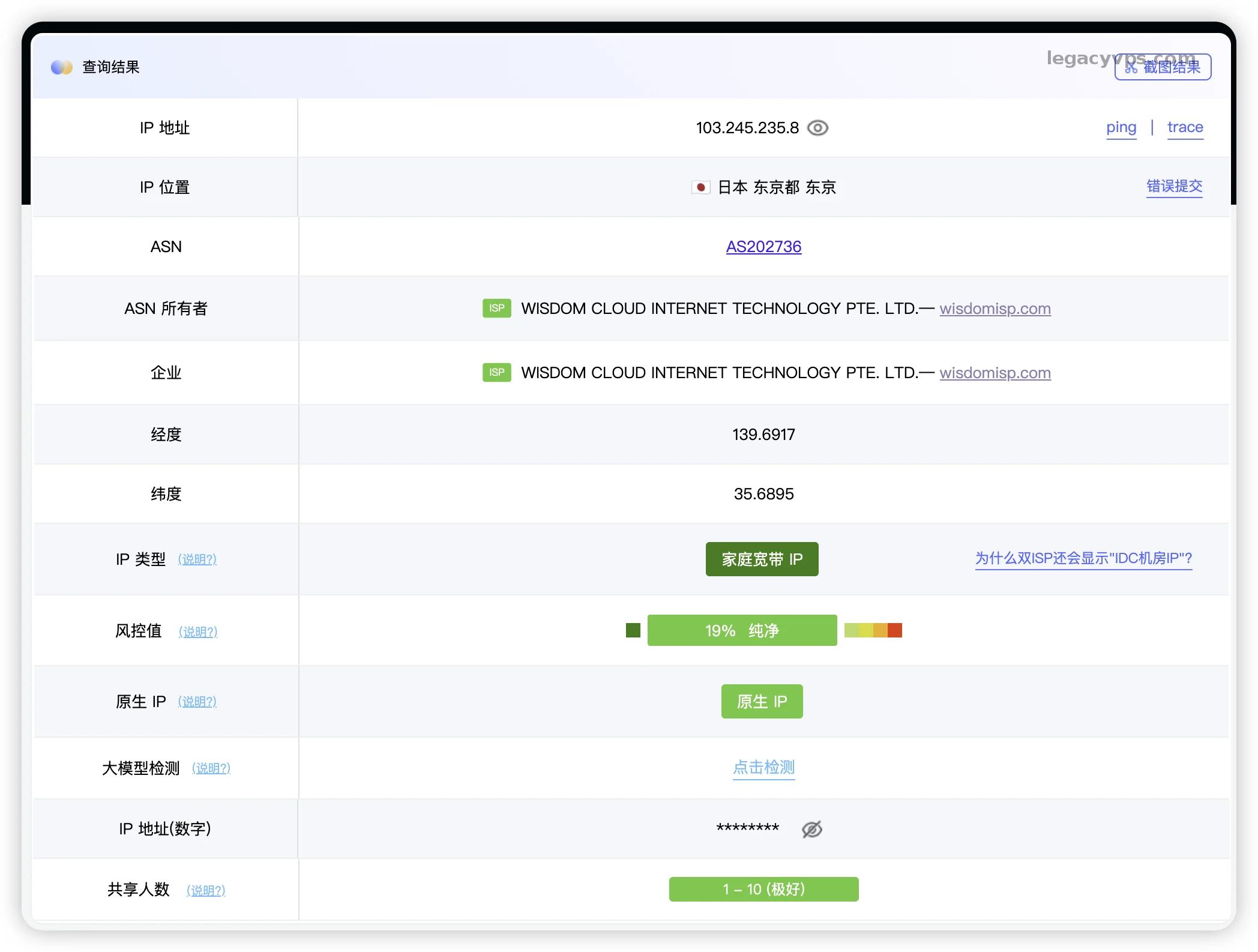Viewport: 1258px width, 952px height.
Task: Click the dark green risk square indicator
Action: pos(633,630)
